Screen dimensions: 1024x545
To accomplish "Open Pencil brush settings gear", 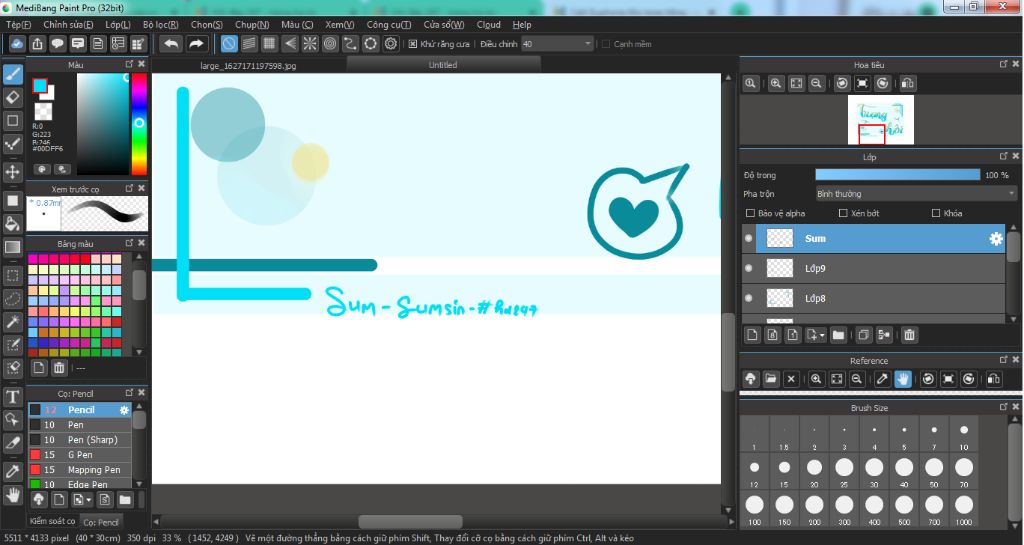I will [124, 410].
